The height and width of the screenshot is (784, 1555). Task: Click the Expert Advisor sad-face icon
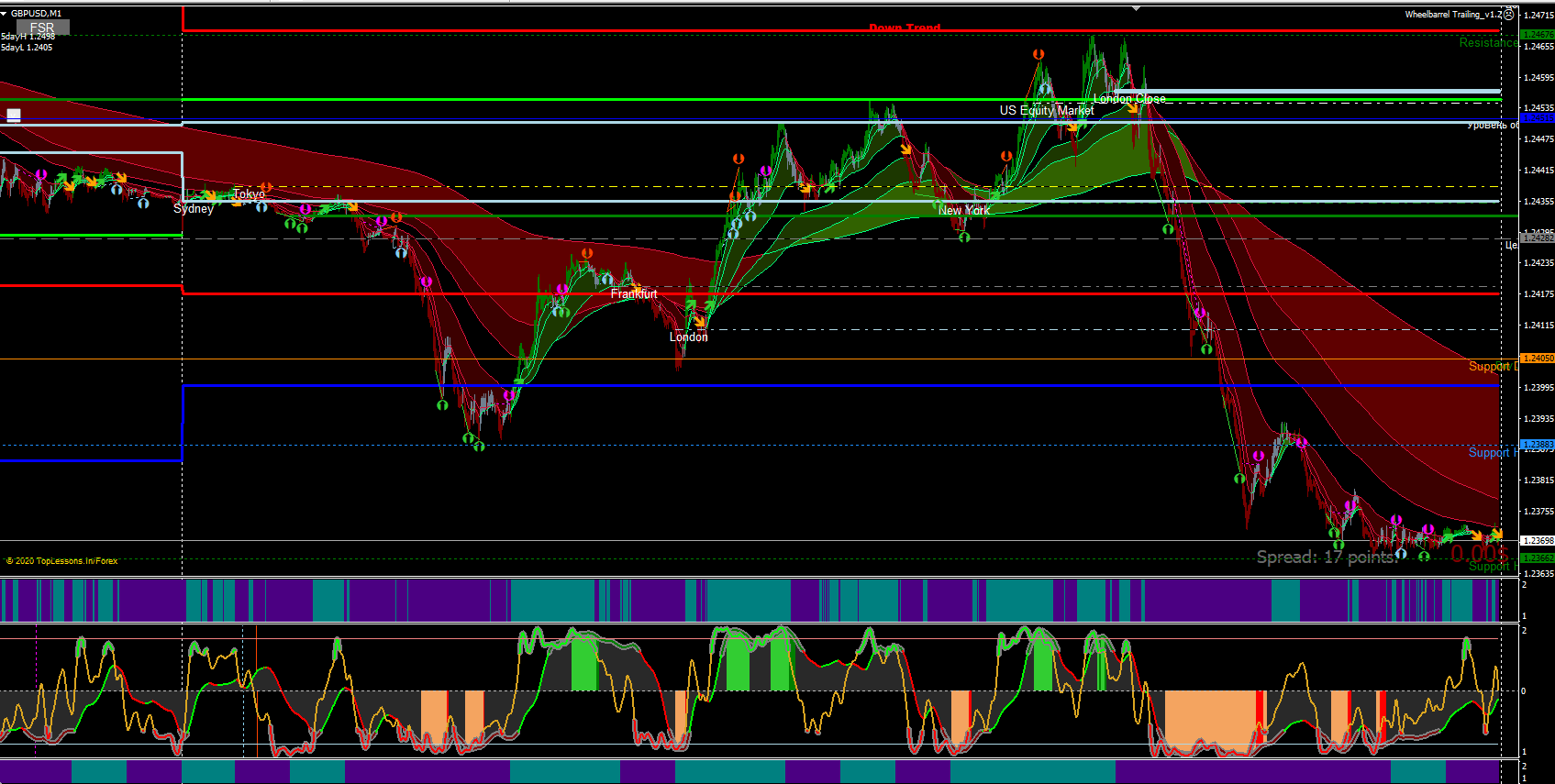(x=1509, y=14)
